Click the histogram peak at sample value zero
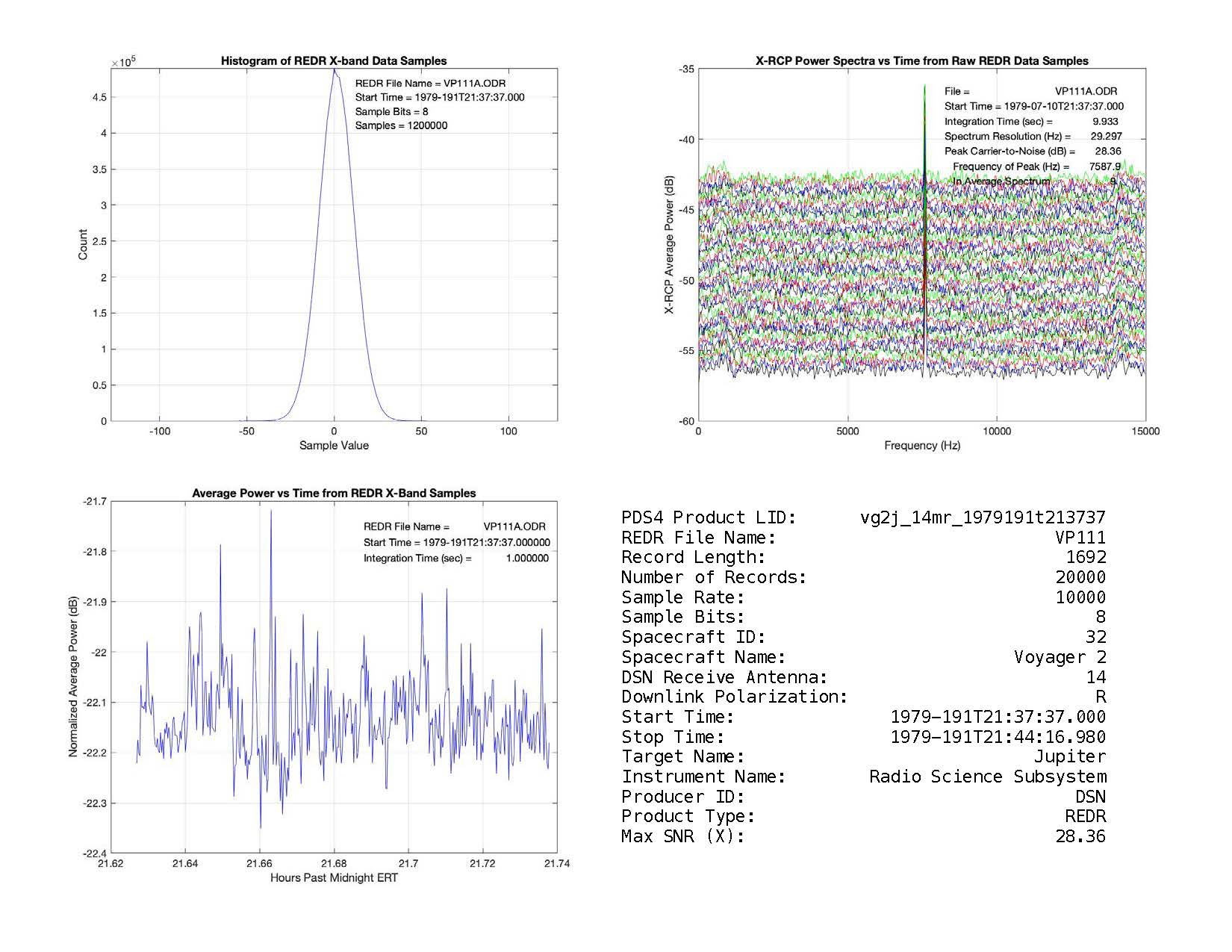The height and width of the screenshot is (952, 1232). point(334,72)
